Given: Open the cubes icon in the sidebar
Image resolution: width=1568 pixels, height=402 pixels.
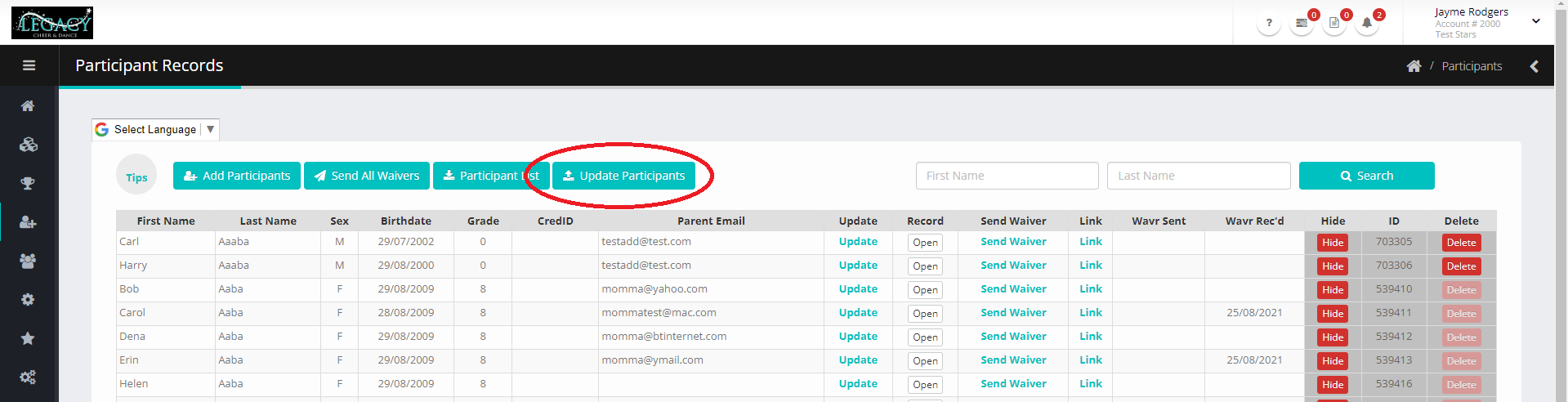Looking at the screenshot, I should coord(28,145).
